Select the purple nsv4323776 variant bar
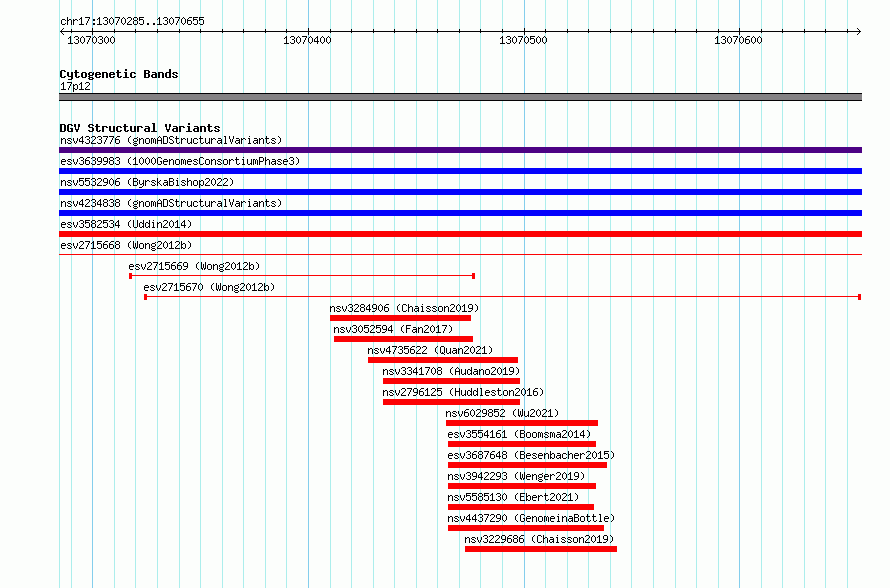Screen dimensions: 890x588 click(x=460, y=150)
